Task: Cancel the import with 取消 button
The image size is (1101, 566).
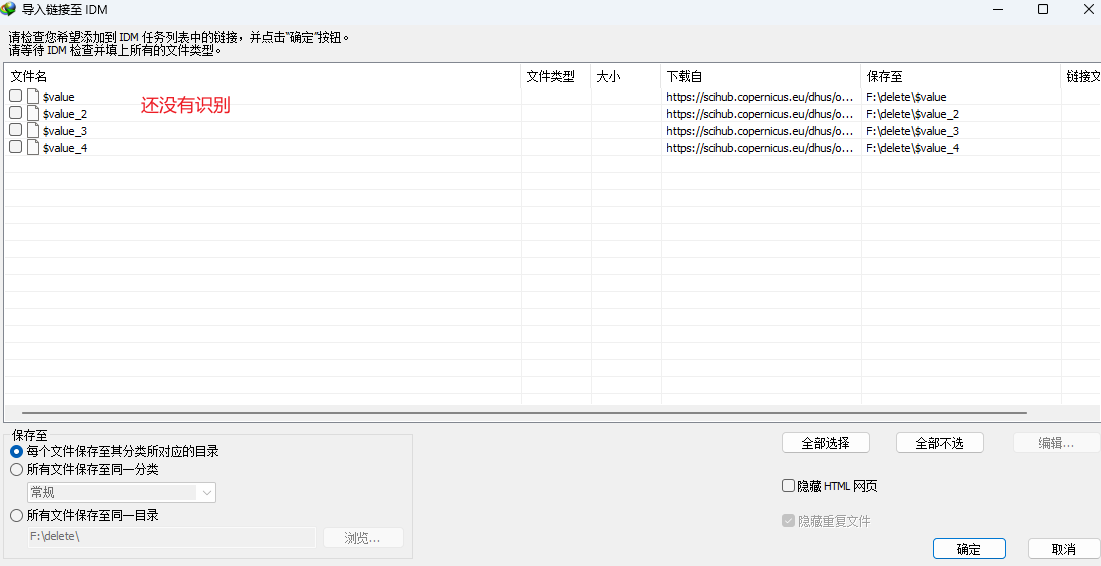Action: point(1064,549)
